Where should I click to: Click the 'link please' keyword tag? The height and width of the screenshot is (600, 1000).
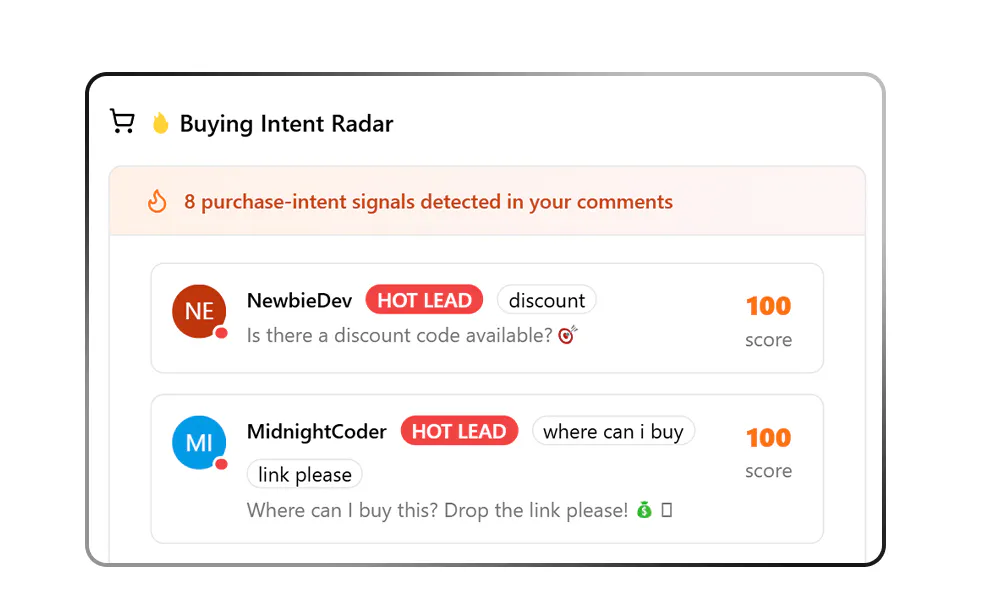point(305,474)
